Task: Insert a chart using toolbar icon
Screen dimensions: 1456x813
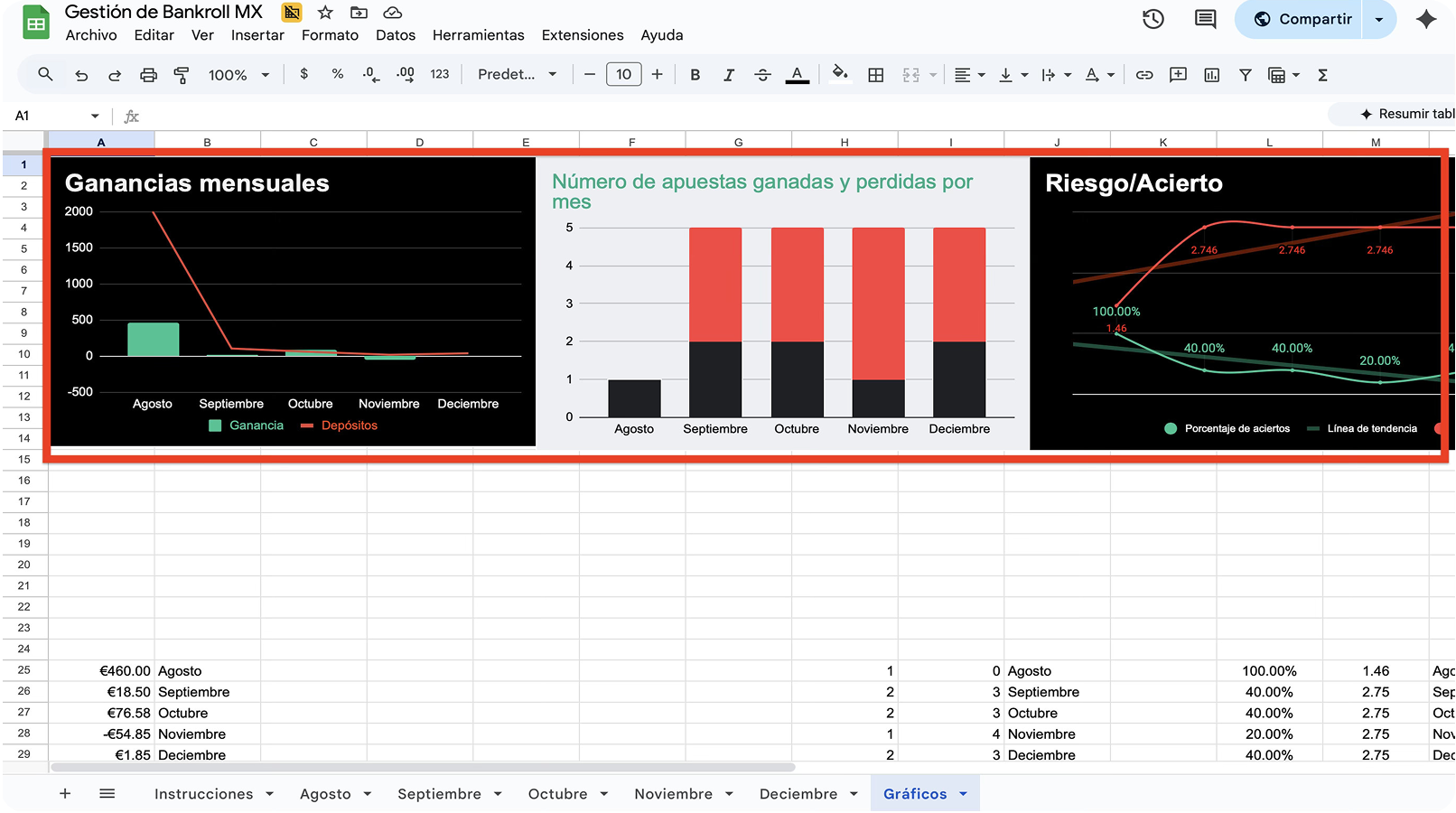Action: point(1211,75)
